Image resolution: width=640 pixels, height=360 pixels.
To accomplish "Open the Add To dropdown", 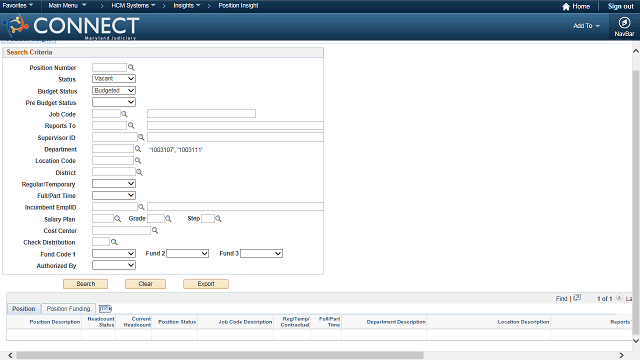I will click(x=586, y=26).
